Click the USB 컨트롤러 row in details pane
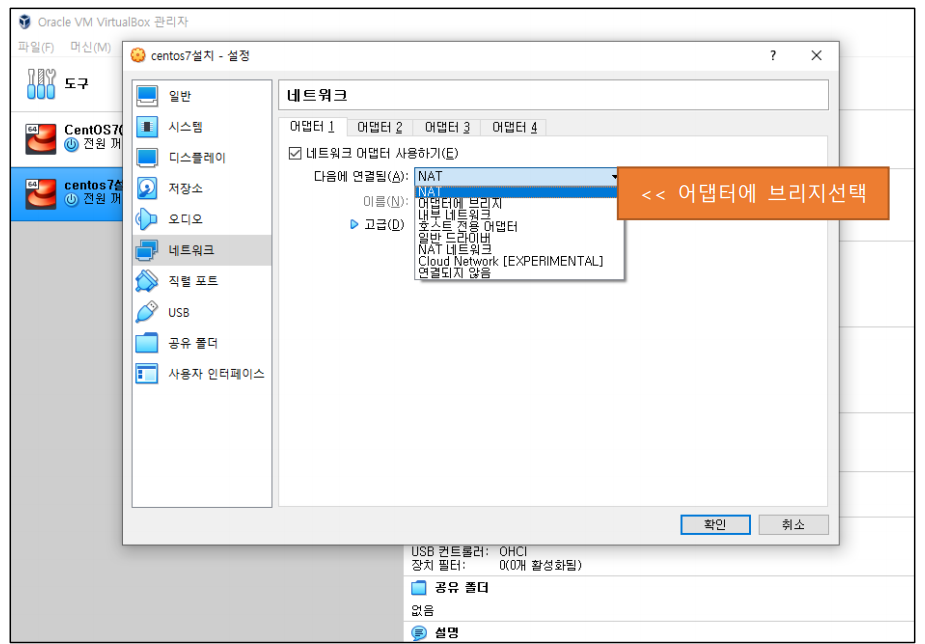 (469, 551)
